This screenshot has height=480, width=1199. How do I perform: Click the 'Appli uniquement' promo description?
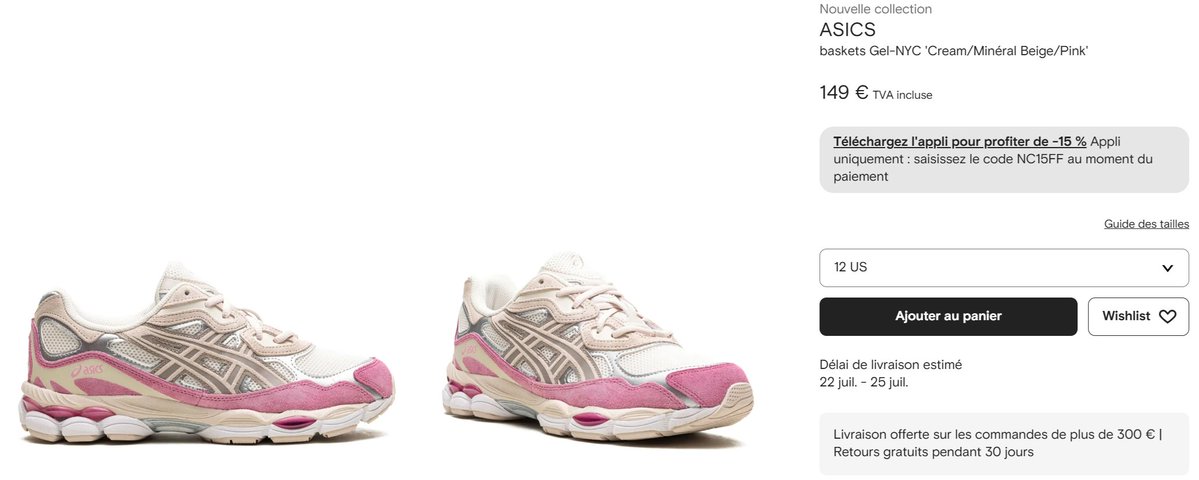coord(993,159)
